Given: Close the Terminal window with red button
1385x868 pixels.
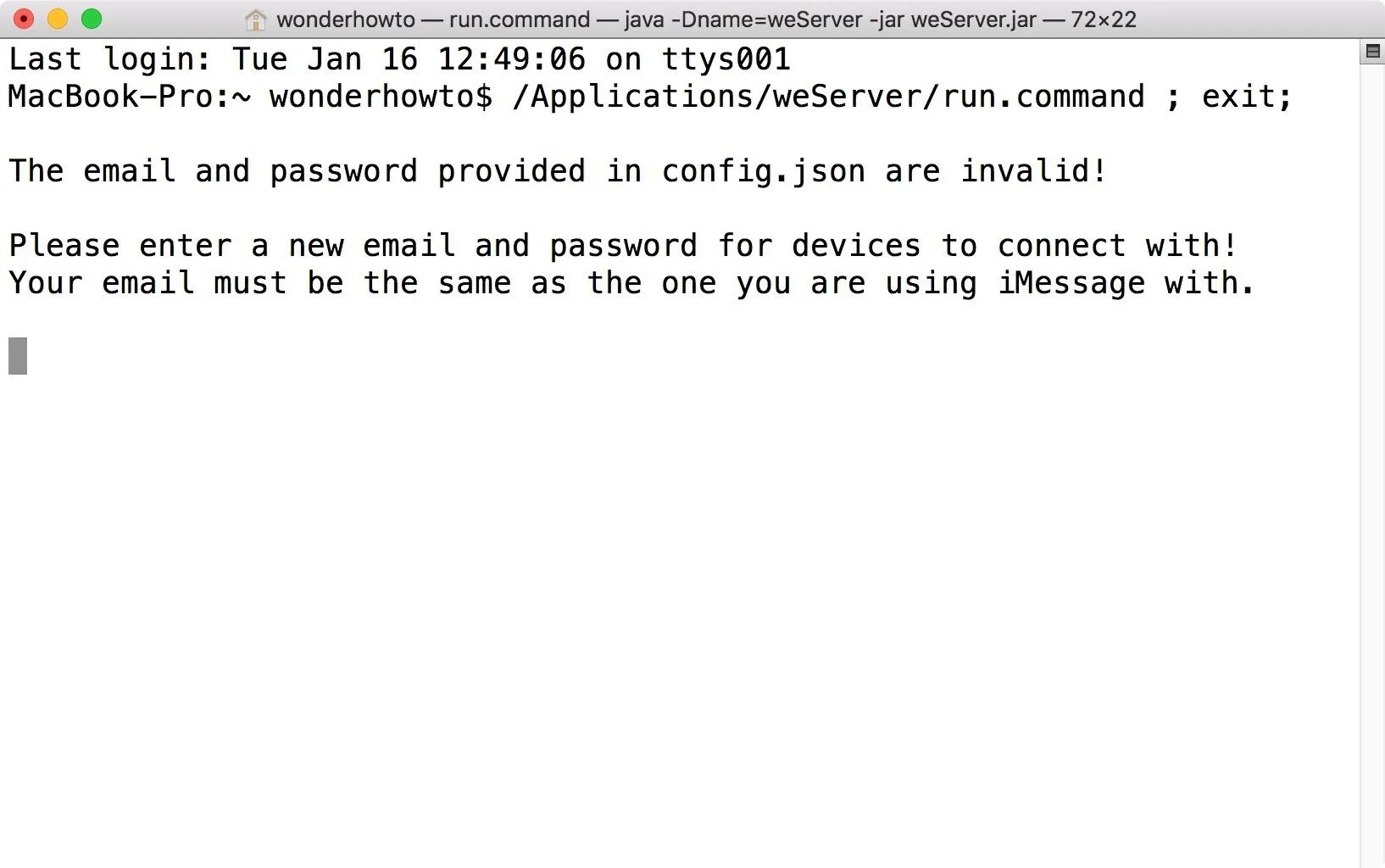Looking at the screenshot, I should [x=24, y=19].
